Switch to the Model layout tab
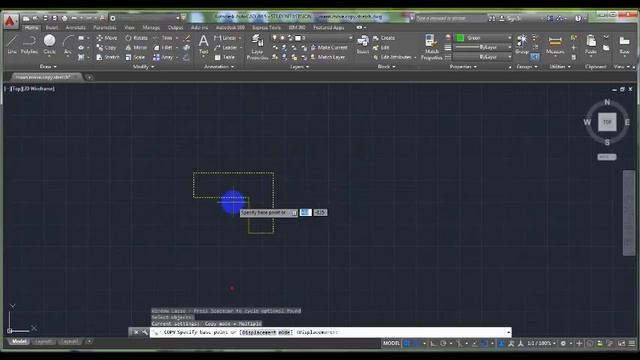The image size is (640, 360). [19, 341]
